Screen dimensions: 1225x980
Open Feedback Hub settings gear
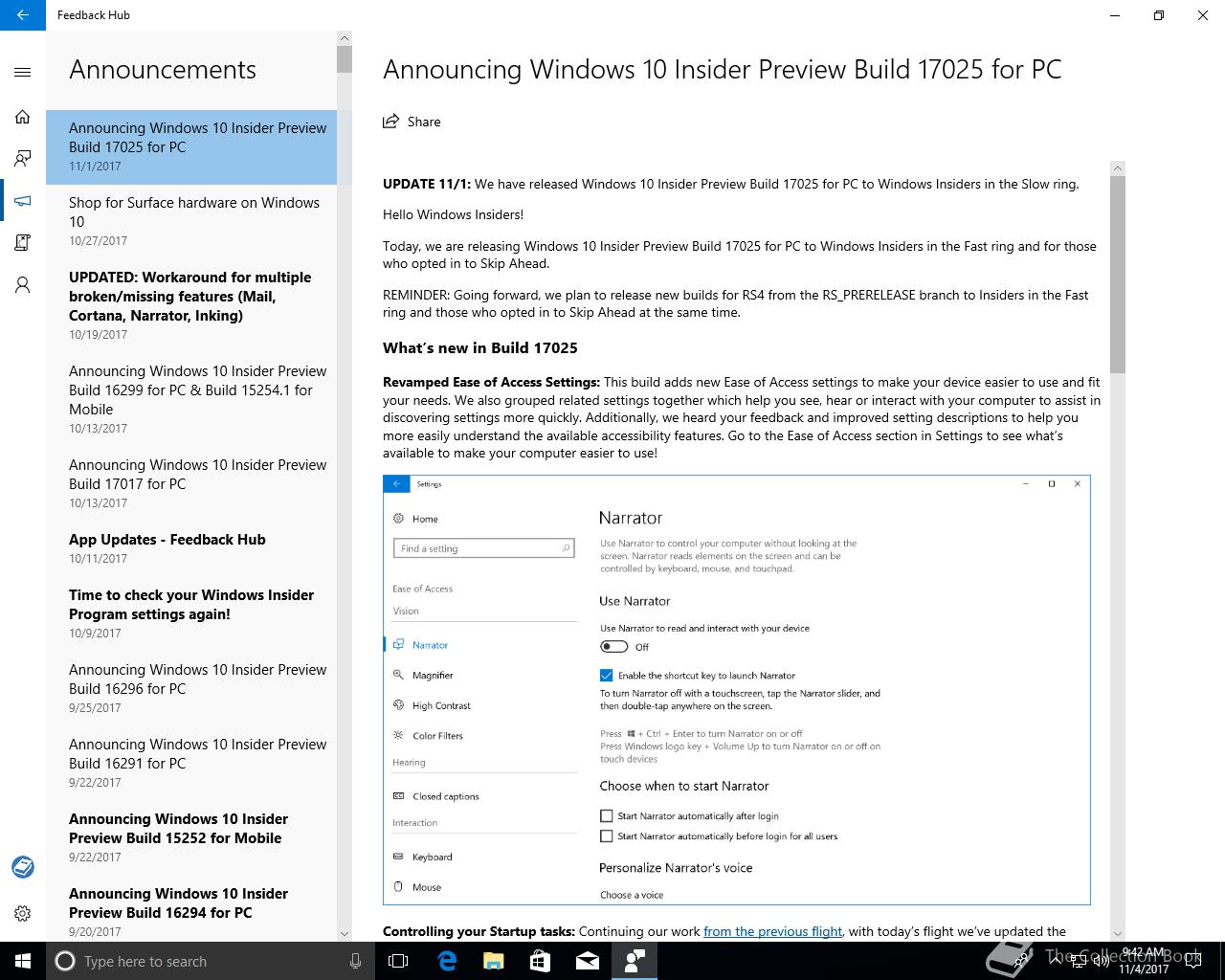(x=23, y=914)
